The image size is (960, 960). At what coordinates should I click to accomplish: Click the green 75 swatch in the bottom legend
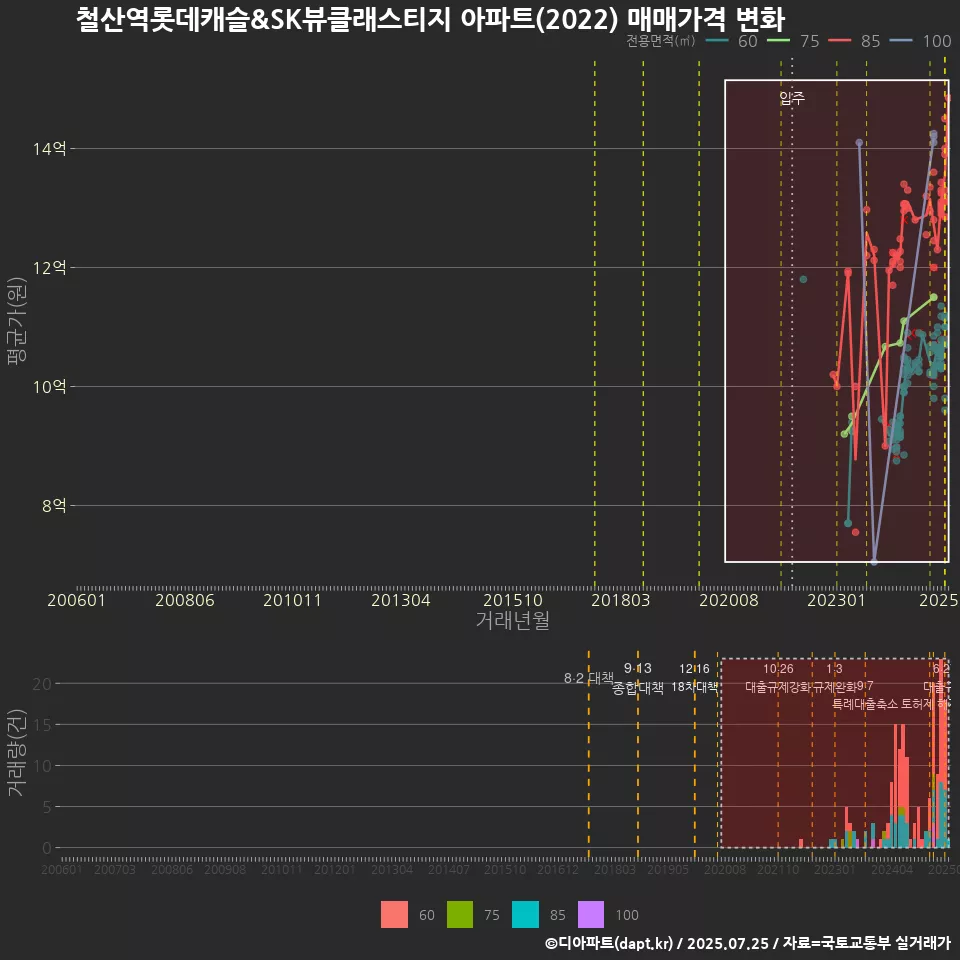click(x=460, y=915)
